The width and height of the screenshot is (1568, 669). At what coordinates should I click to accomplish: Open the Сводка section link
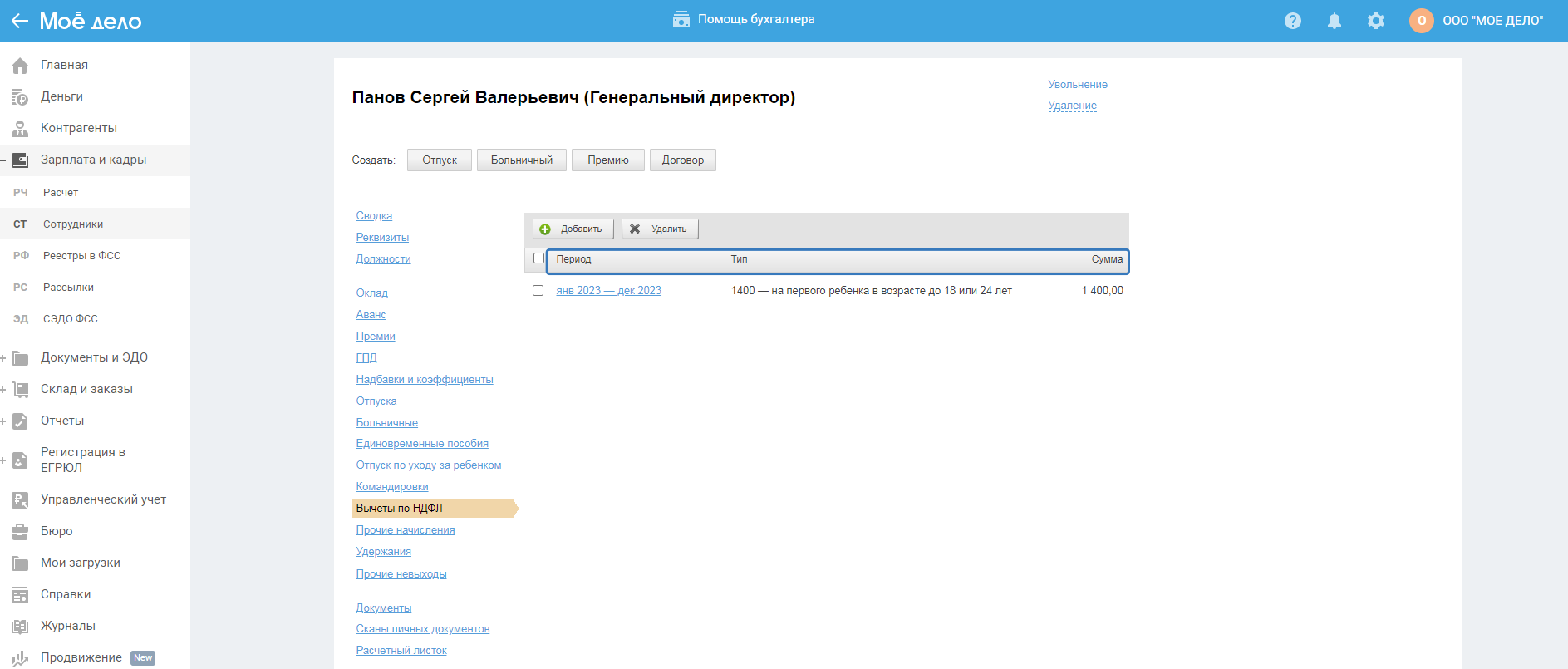(374, 216)
